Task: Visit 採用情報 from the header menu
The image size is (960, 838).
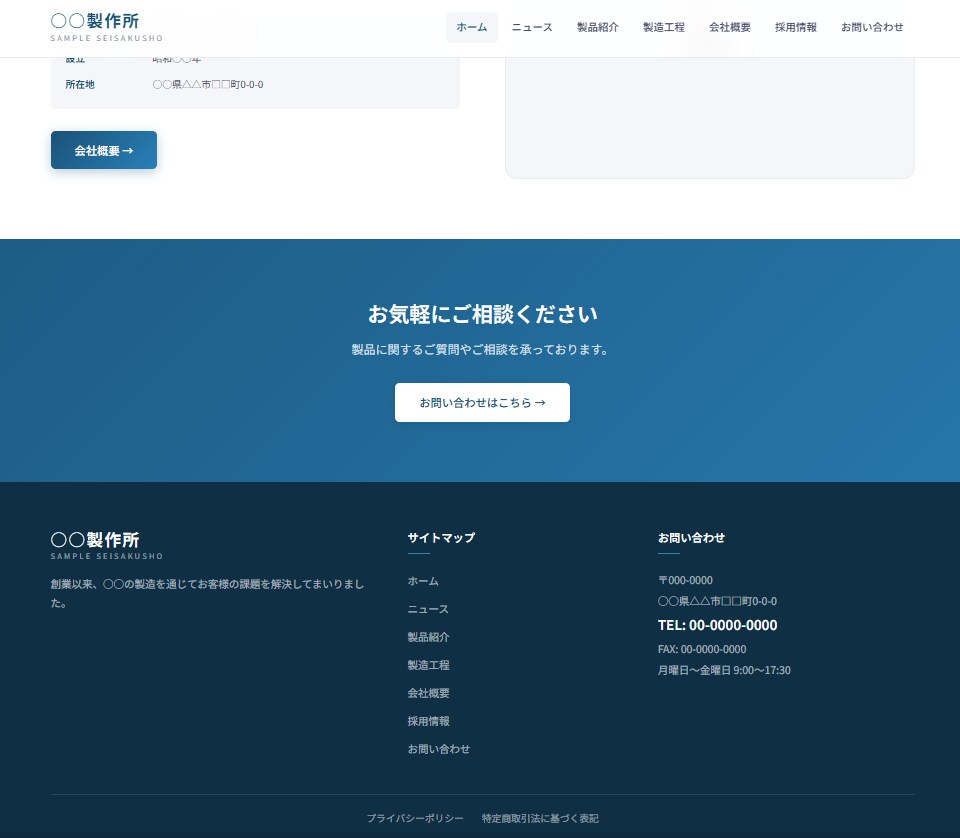Action: pos(795,28)
